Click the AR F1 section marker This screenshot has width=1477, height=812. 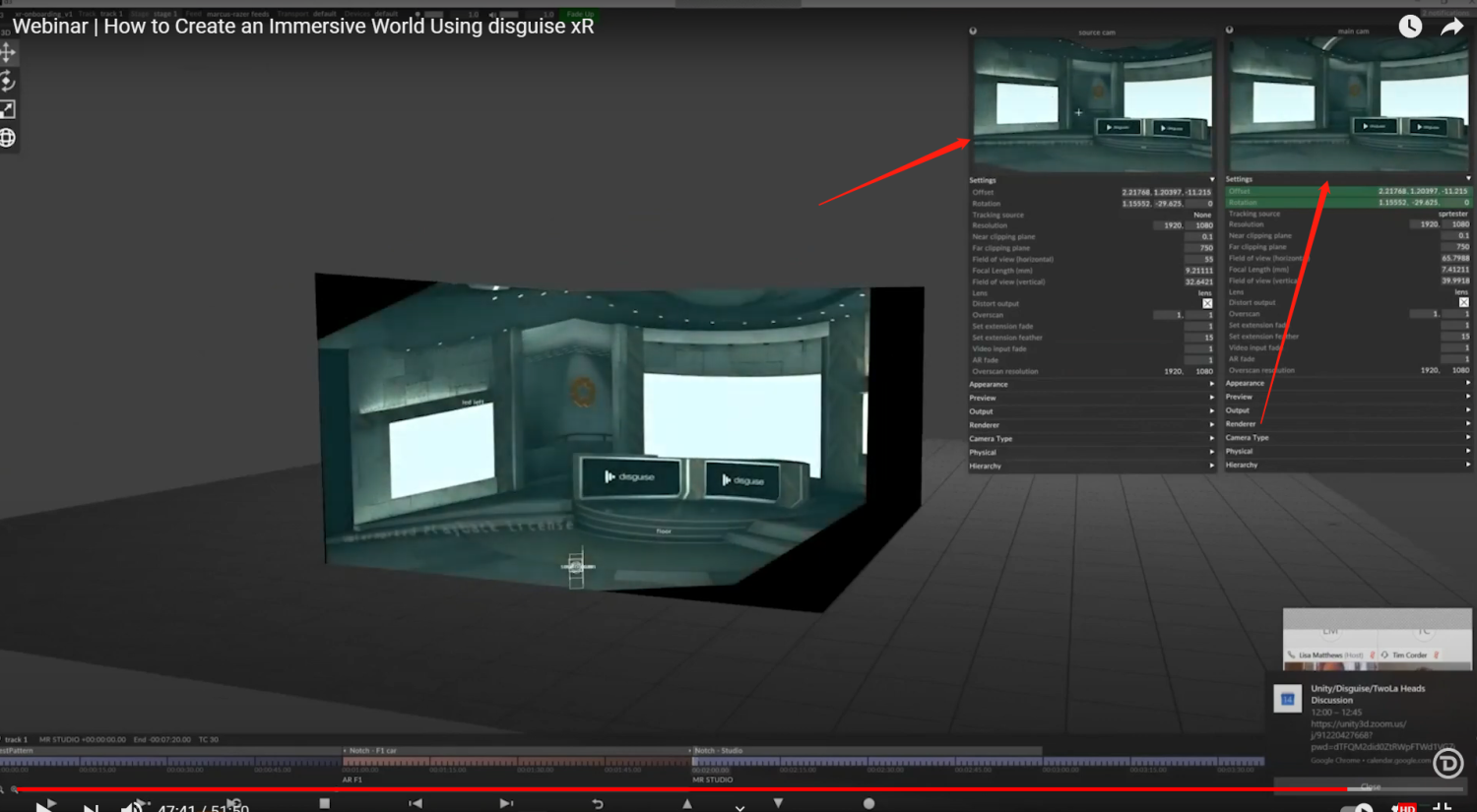pos(353,780)
